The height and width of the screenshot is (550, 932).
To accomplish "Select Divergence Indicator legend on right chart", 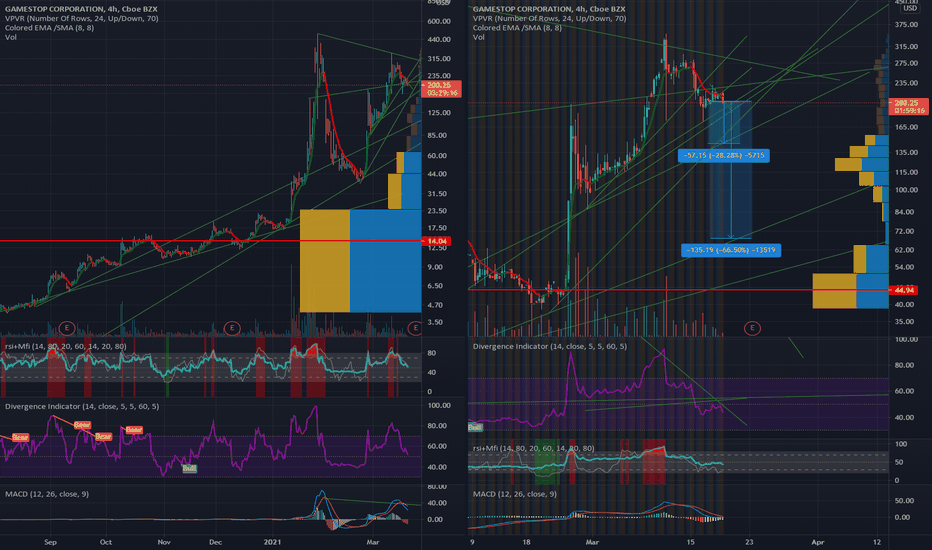I will (549, 346).
